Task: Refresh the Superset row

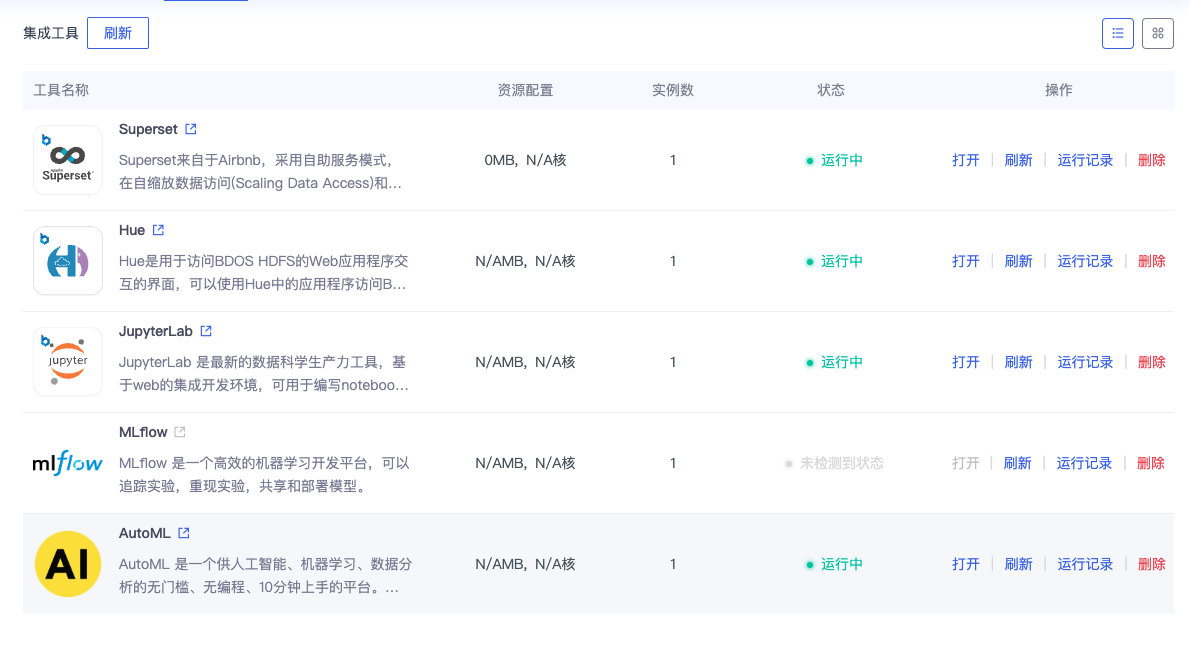Action: coord(1018,160)
